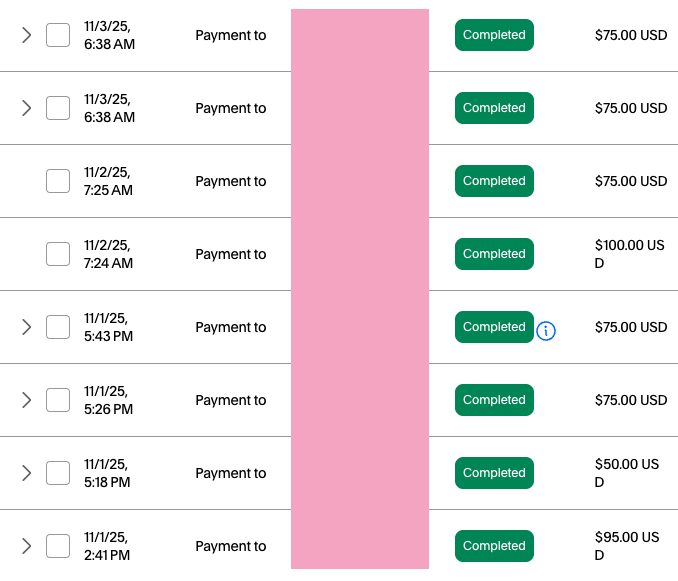Image resolution: width=678 pixels, height=581 pixels.
Task: Click Completed status for 11/2/25 7:25 AM payment
Action: [494, 181]
